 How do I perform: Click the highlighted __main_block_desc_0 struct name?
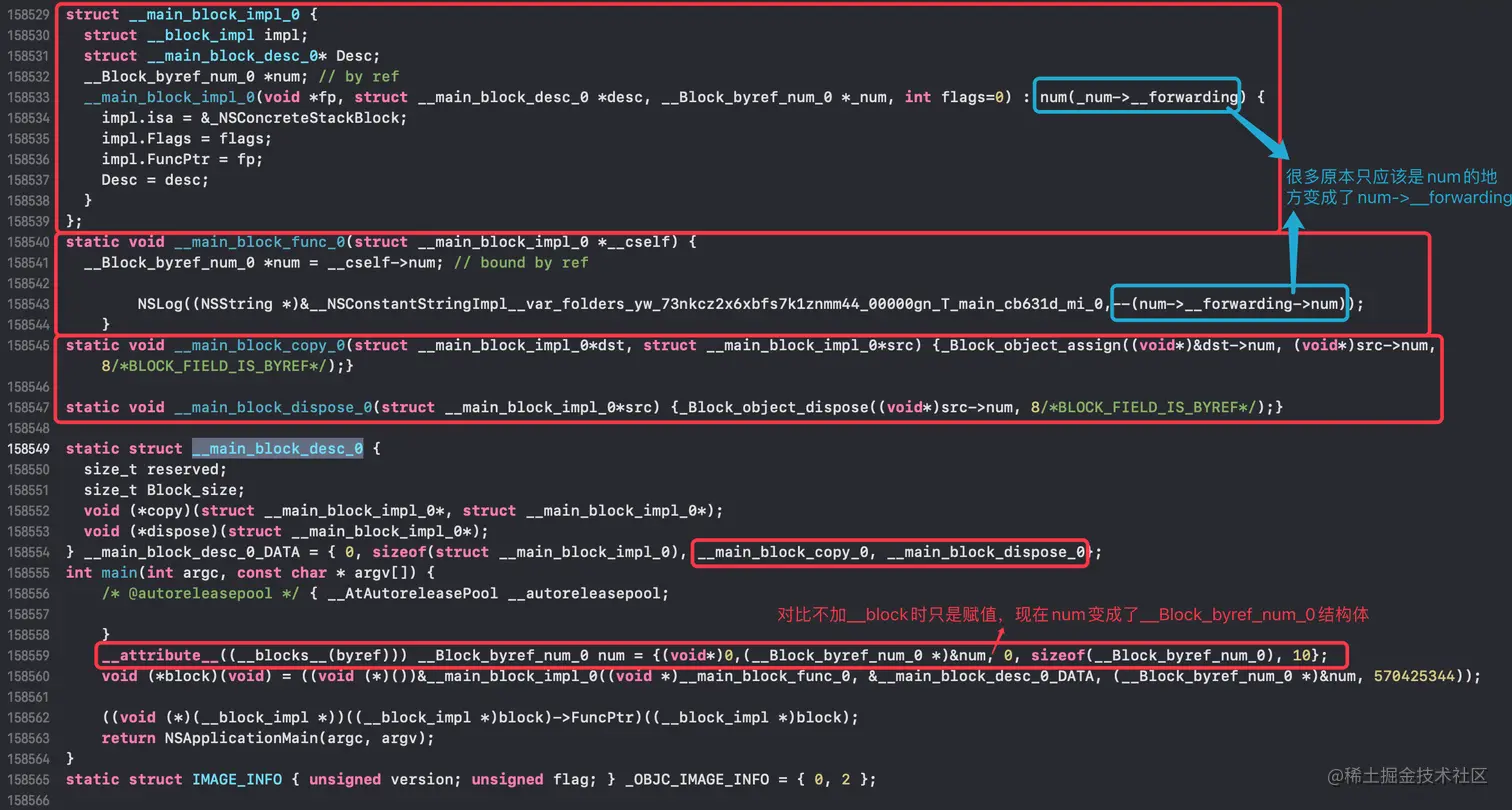click(x=277, y=448)
